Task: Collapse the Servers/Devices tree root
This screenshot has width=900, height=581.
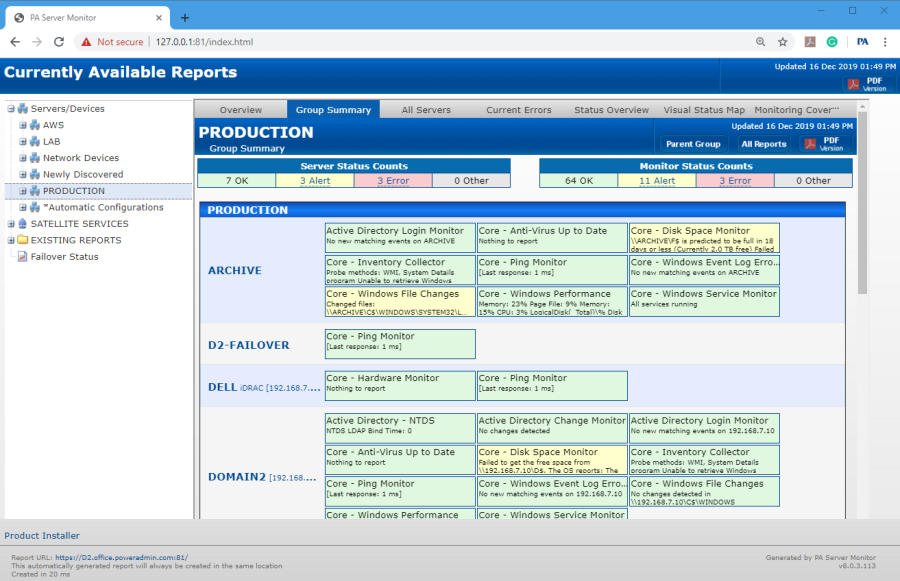Action: (x=10, y=109)
